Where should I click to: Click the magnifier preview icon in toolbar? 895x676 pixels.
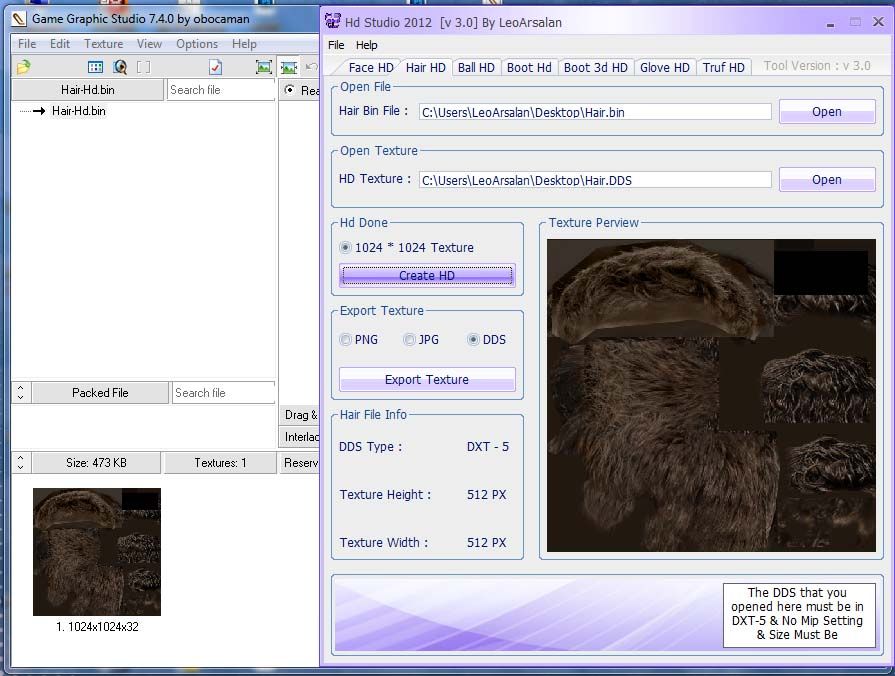[120, 67]
